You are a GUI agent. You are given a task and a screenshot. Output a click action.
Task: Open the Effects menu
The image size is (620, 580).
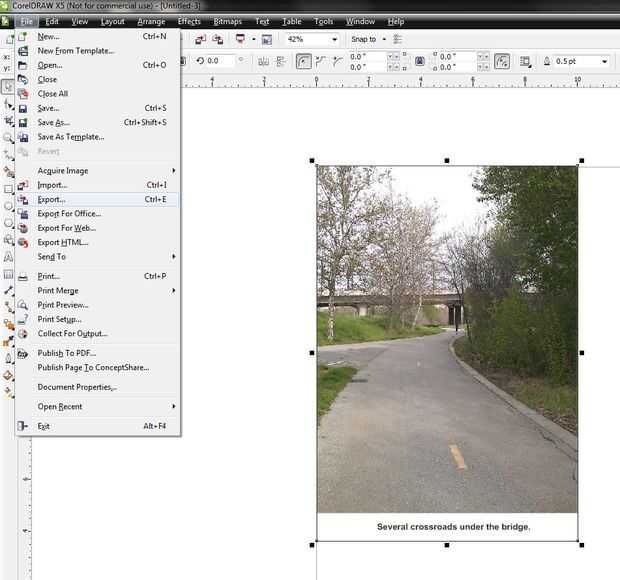click(x=189, y=21)
